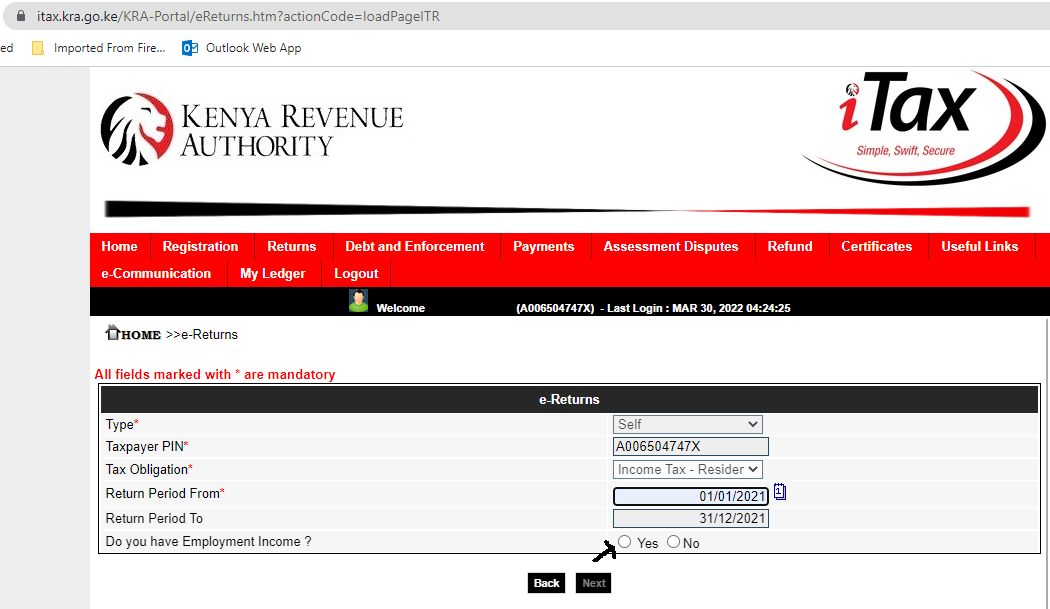Open the Imported From Fire bookmarks folder
Viewport: 1050px width, 609px height.
pos(38,47)
